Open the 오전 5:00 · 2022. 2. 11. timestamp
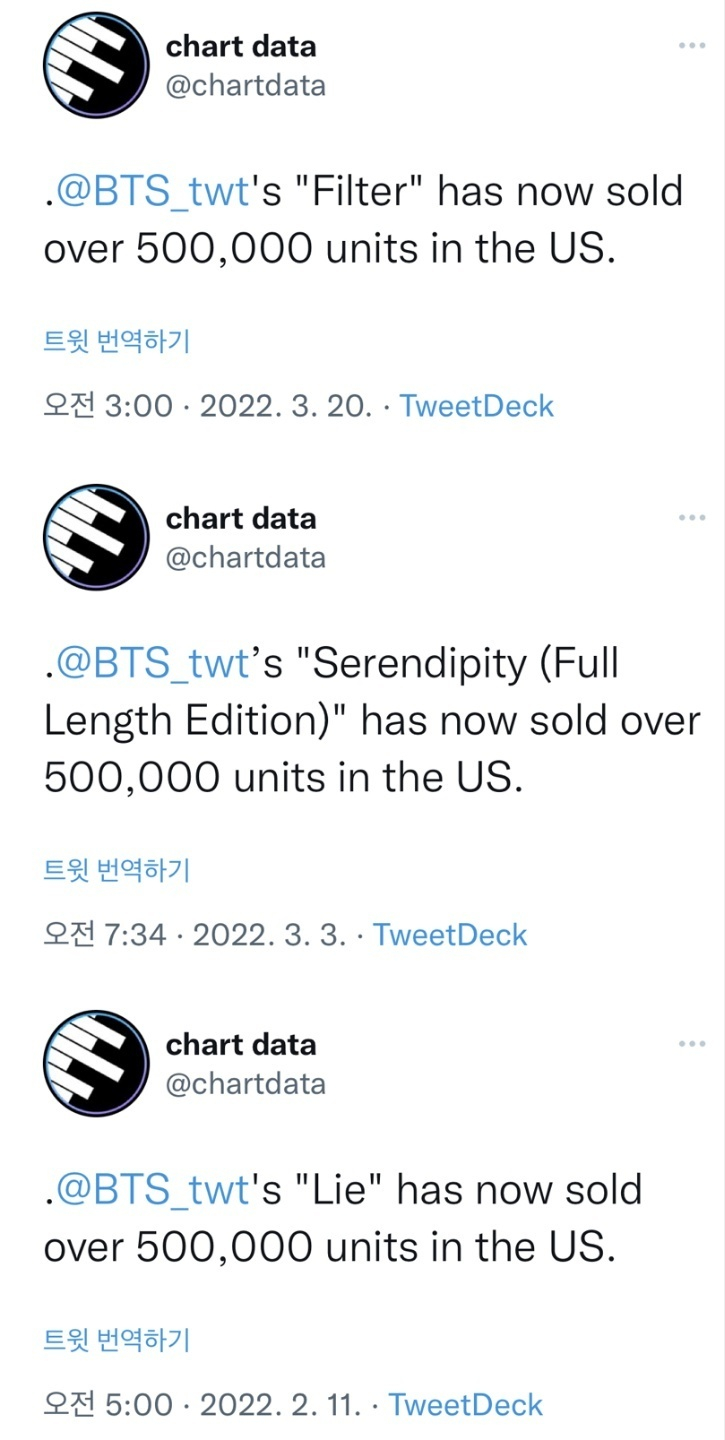 [x=203, y=1404]
